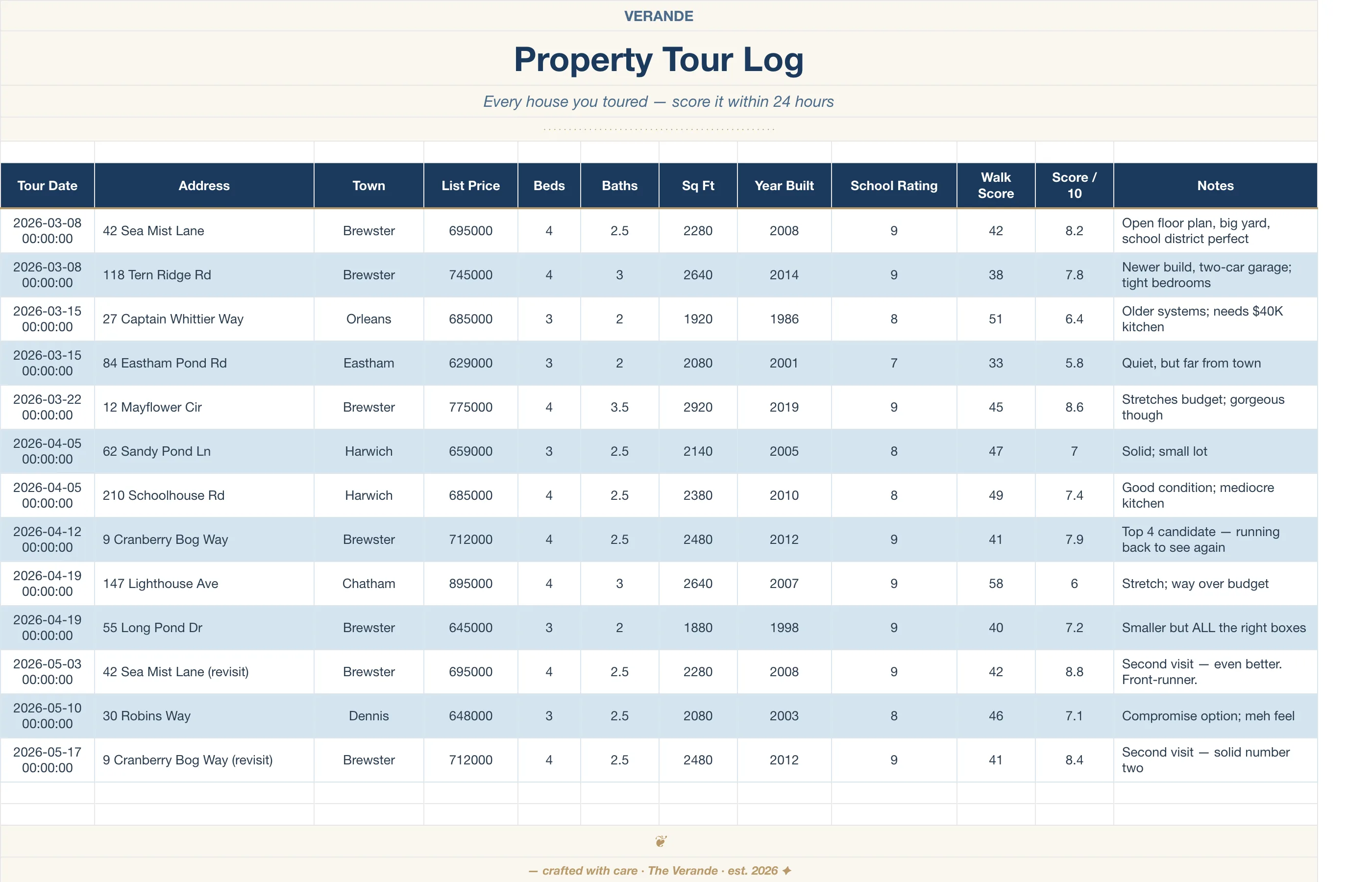Select the 'Compromise option; meh feel' note

click(1215, 716)
